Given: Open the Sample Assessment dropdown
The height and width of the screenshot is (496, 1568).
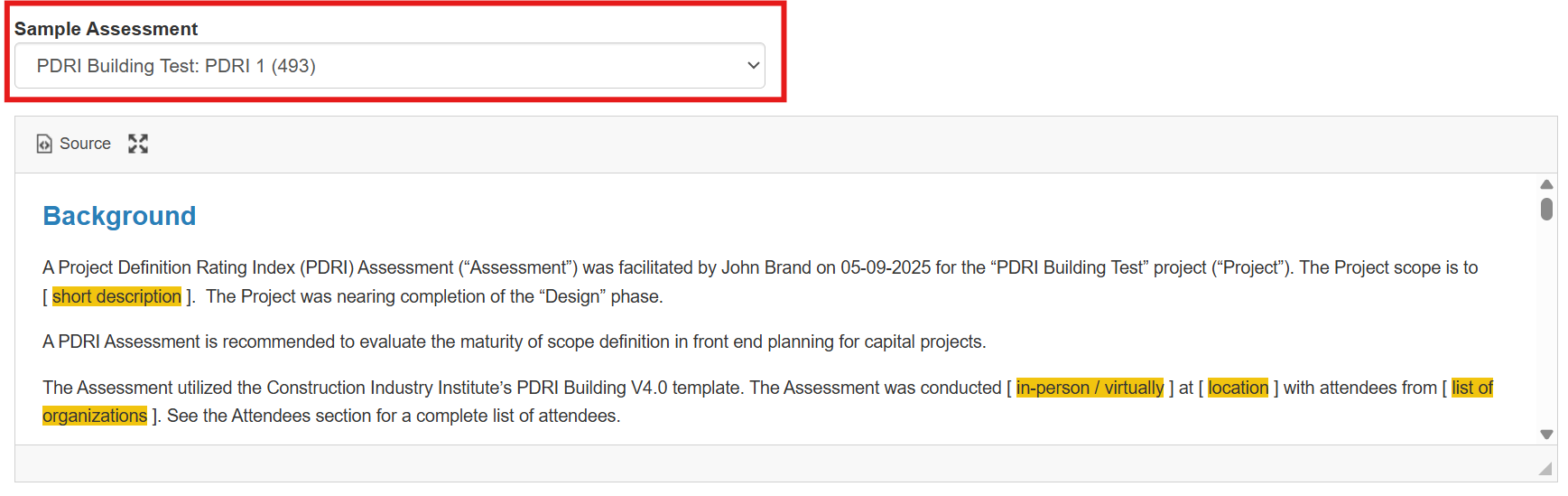Looking at the screenshot, I should coord(389,66).
